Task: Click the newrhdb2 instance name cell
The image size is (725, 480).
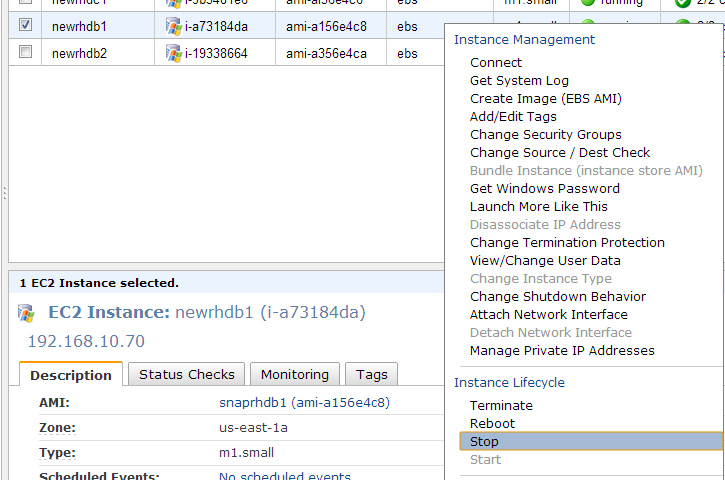Action: (x=80, y=53)
